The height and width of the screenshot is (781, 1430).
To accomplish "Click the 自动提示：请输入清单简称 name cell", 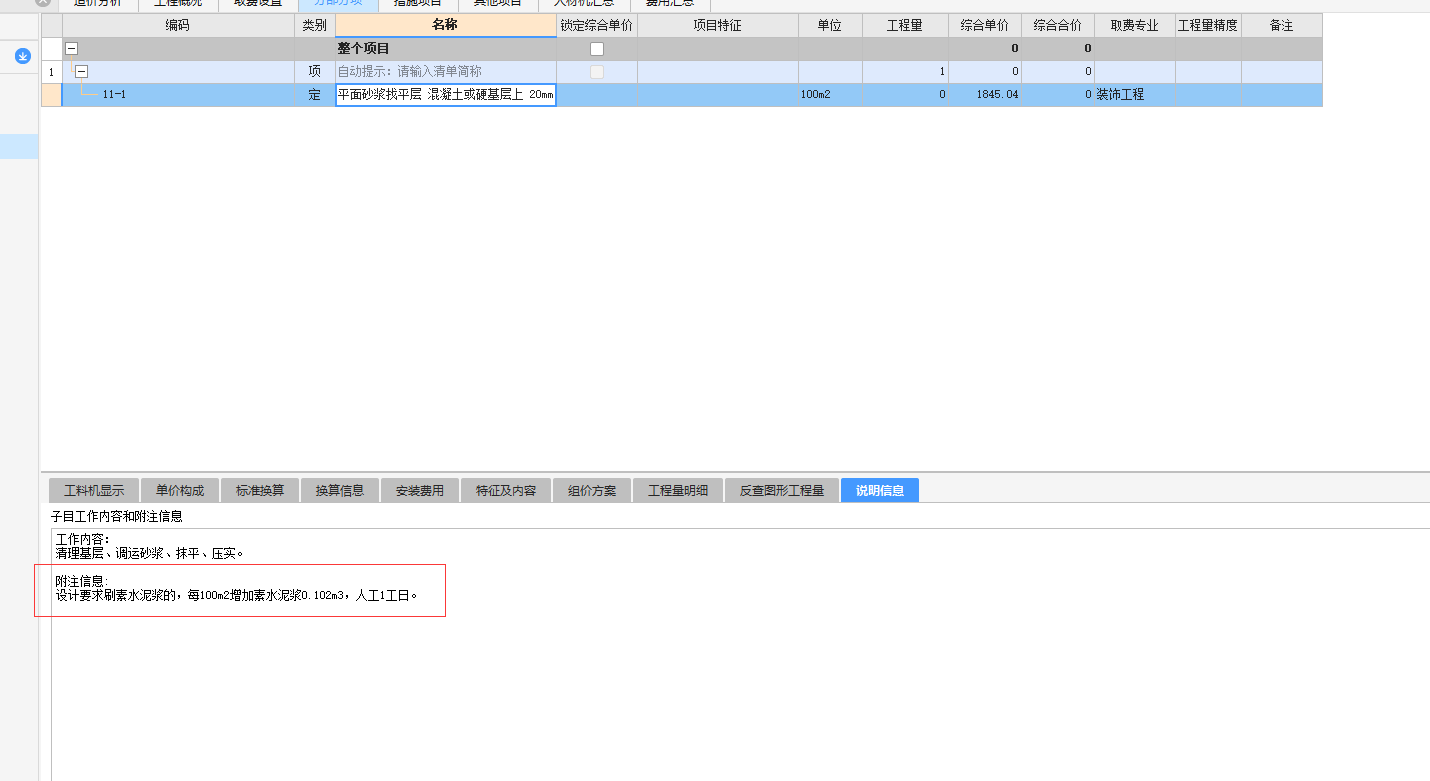I will (x=446, y=72).
